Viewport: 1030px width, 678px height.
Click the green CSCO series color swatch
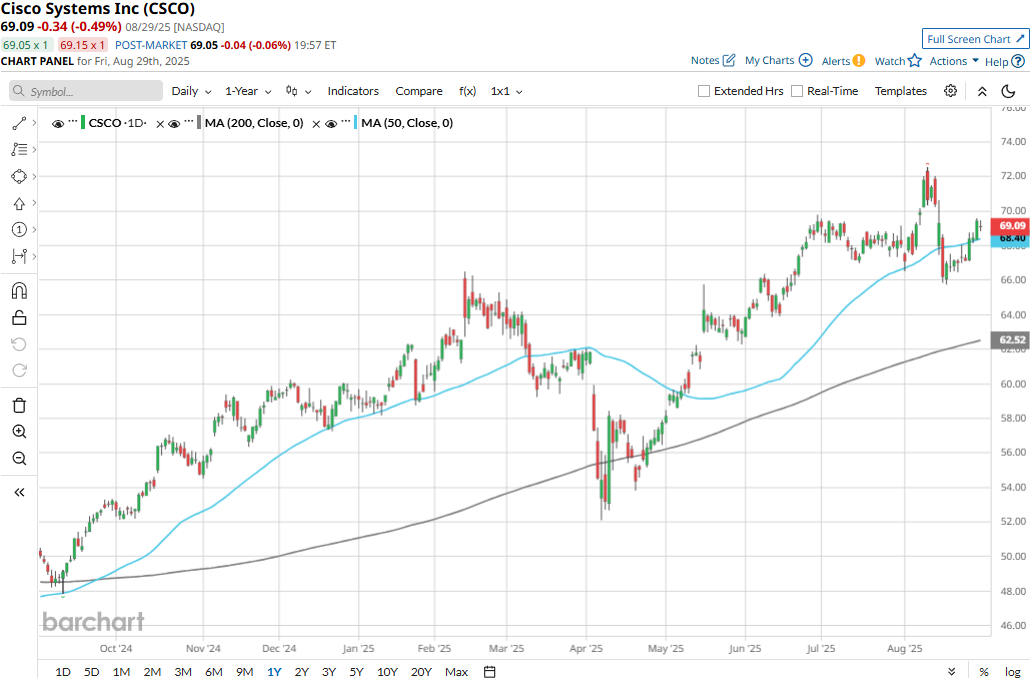83,122
